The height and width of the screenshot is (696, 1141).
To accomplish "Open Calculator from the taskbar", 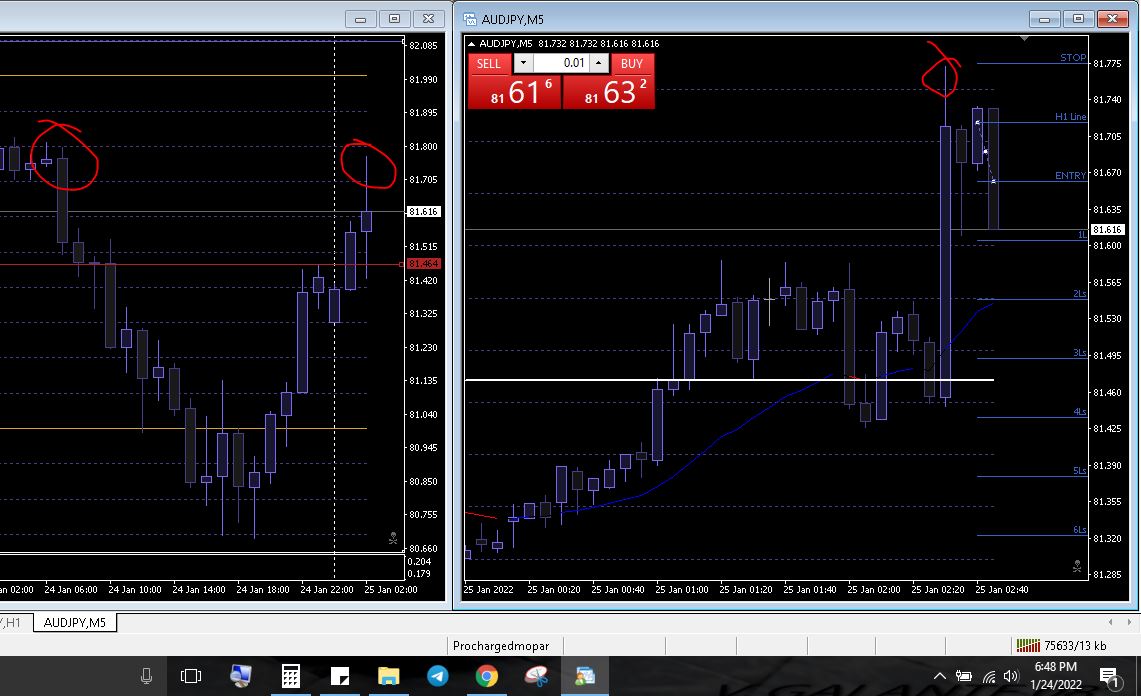I will 290,676.
